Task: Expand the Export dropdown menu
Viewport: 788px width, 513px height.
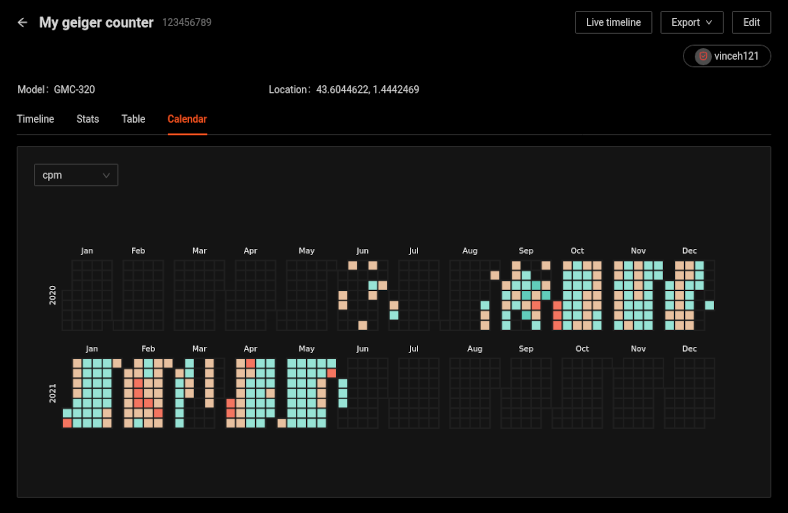Action: coord(692,23)
